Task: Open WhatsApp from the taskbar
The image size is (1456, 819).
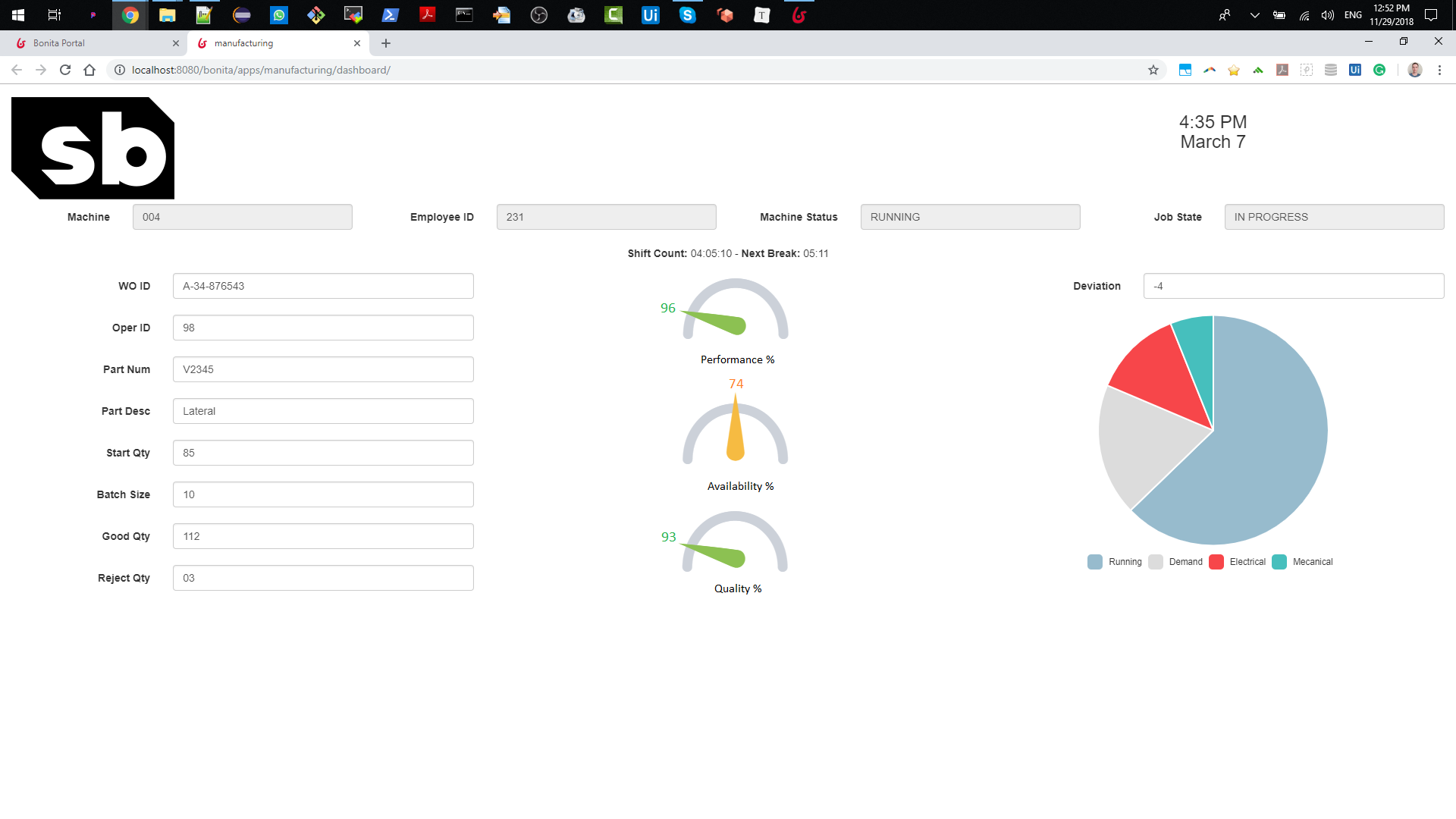Action: pyautogui.click(x=279, y=14)
